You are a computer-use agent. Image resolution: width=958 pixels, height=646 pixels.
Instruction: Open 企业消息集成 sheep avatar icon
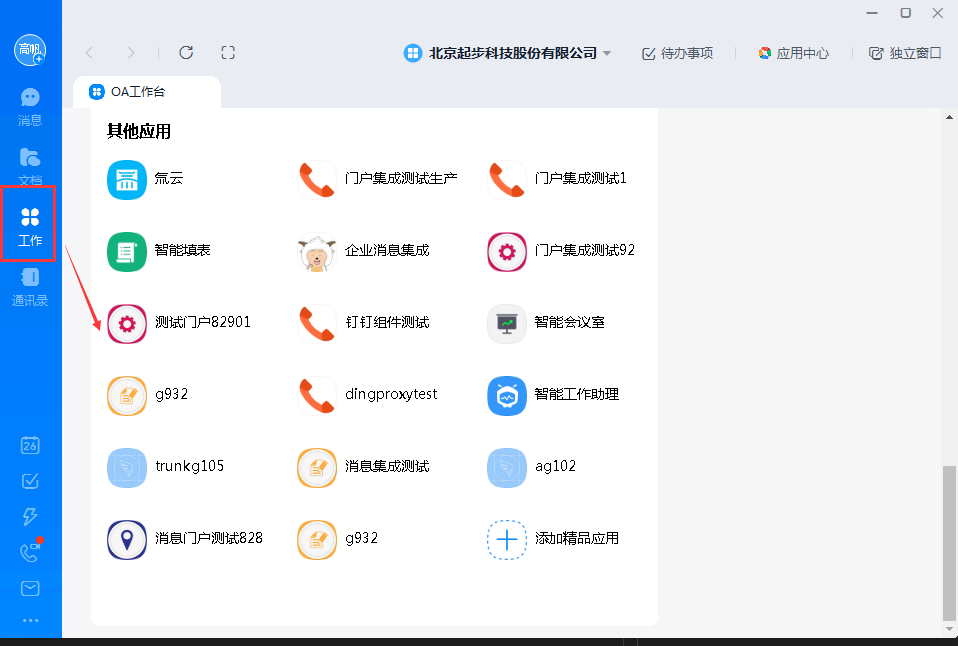point(316,252)
